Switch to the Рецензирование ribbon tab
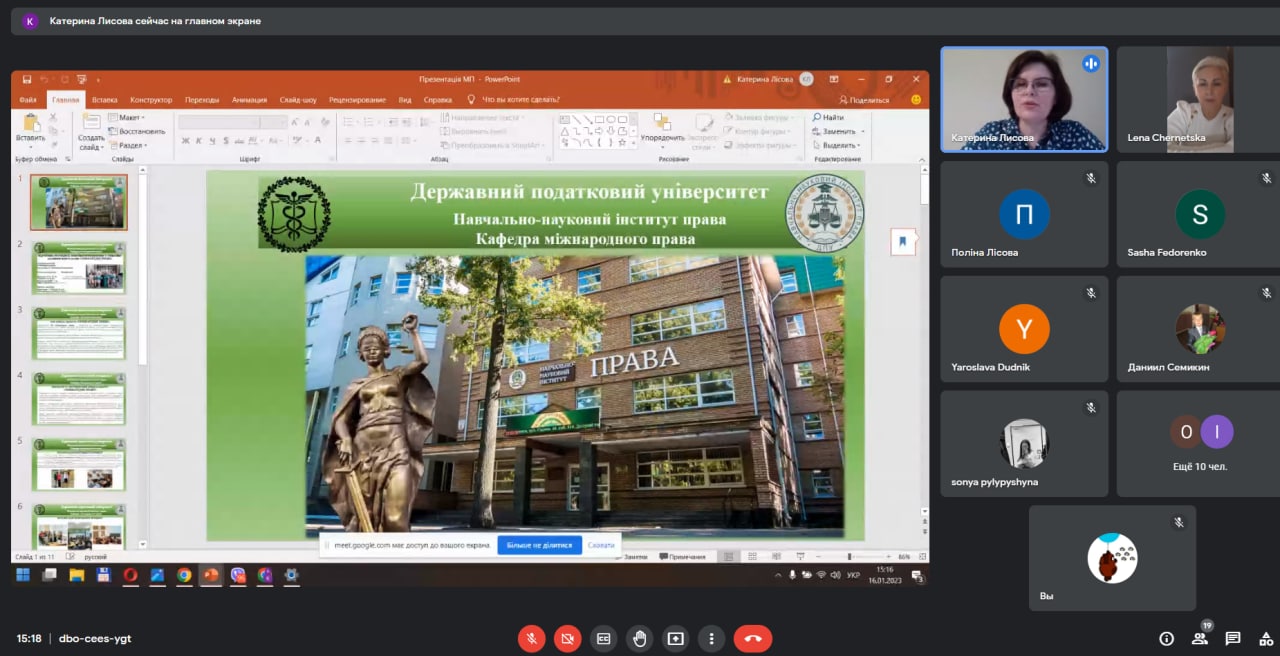1280x656 pixels. coord(357,100)
